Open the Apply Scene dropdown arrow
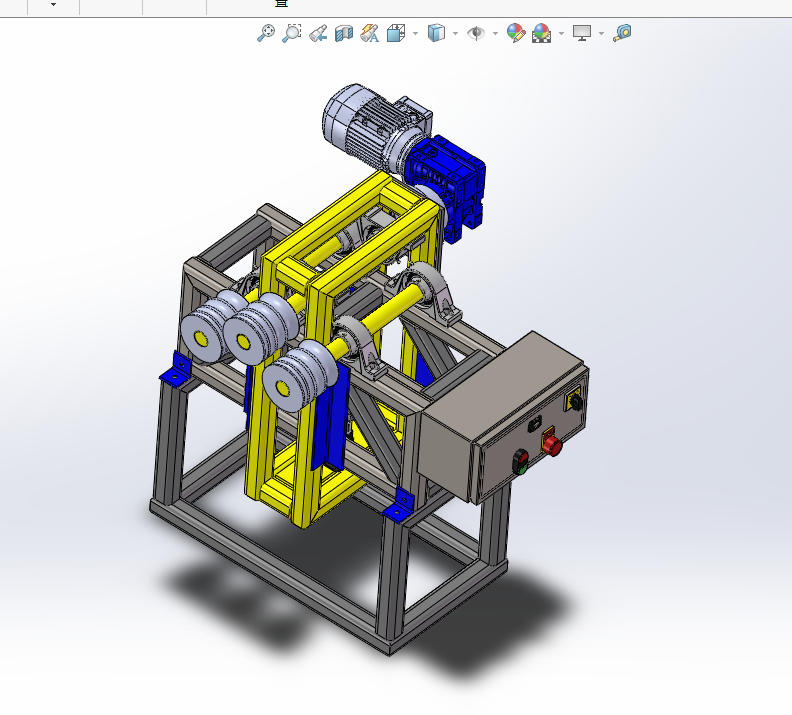This screenshot has width=792, height=715. (561, 34)
